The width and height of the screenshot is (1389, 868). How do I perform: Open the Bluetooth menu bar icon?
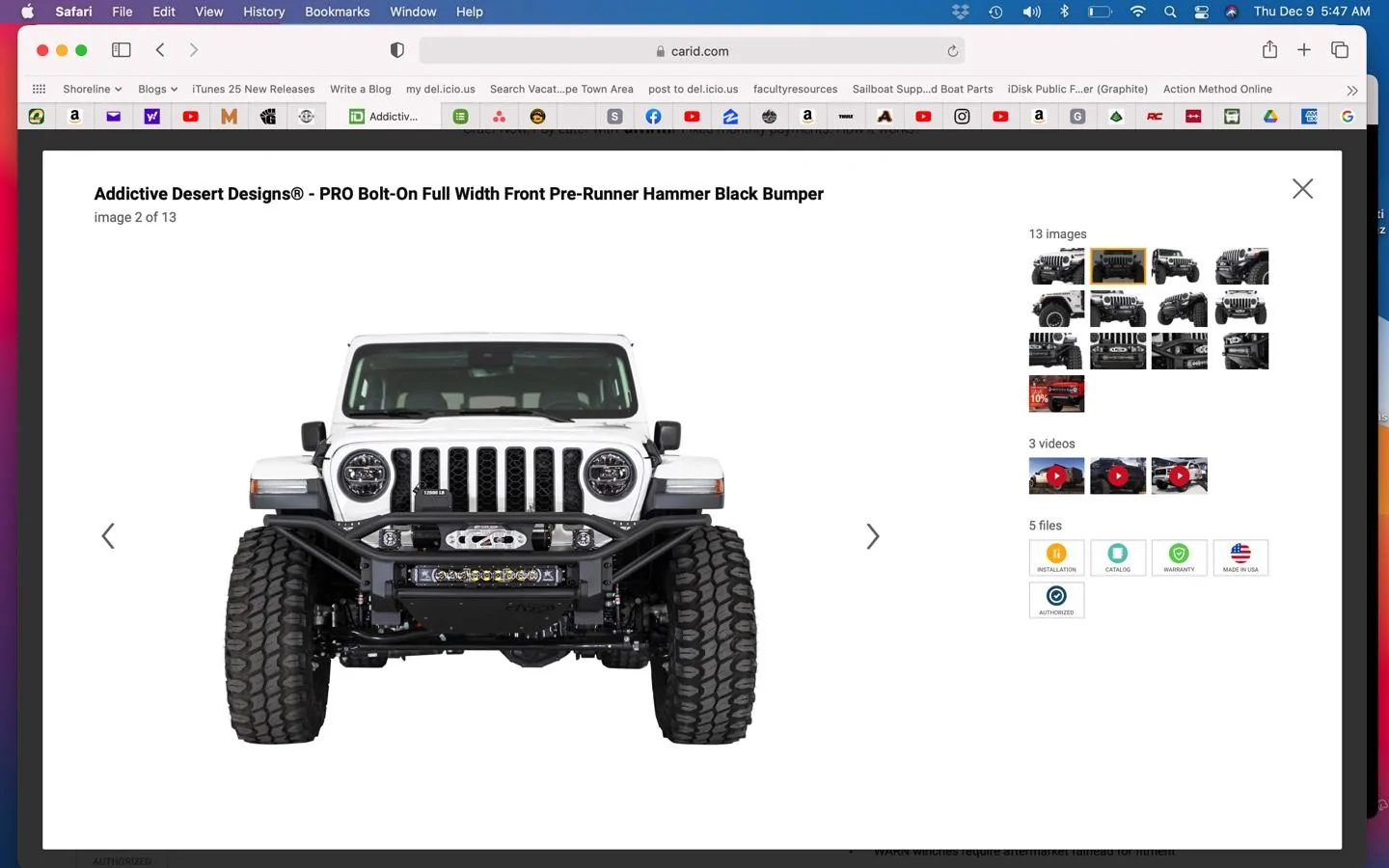click(x=1065, y=12)
